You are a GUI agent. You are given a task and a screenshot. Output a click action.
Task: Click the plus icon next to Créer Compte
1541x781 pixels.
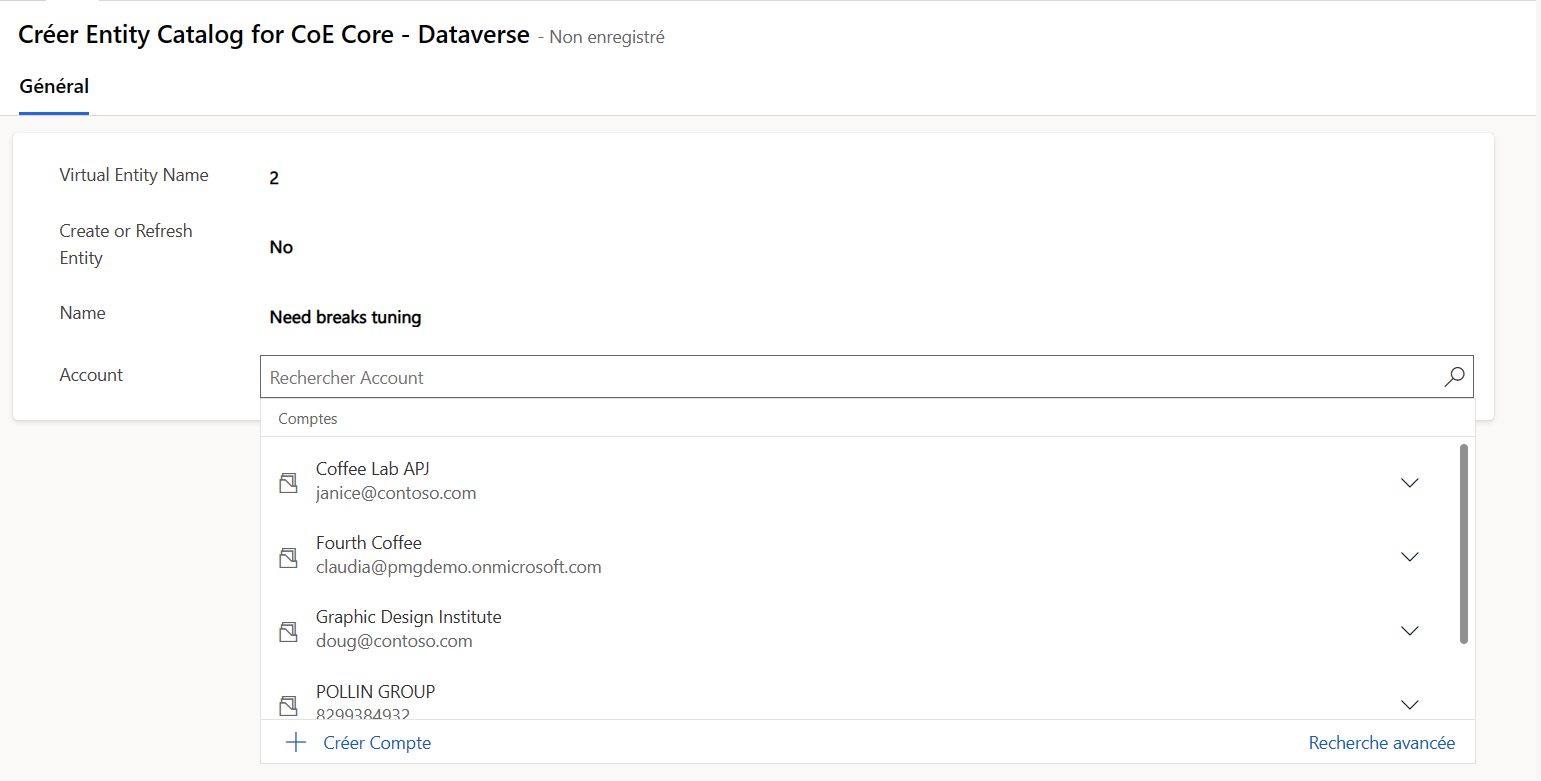click(296, 743)
